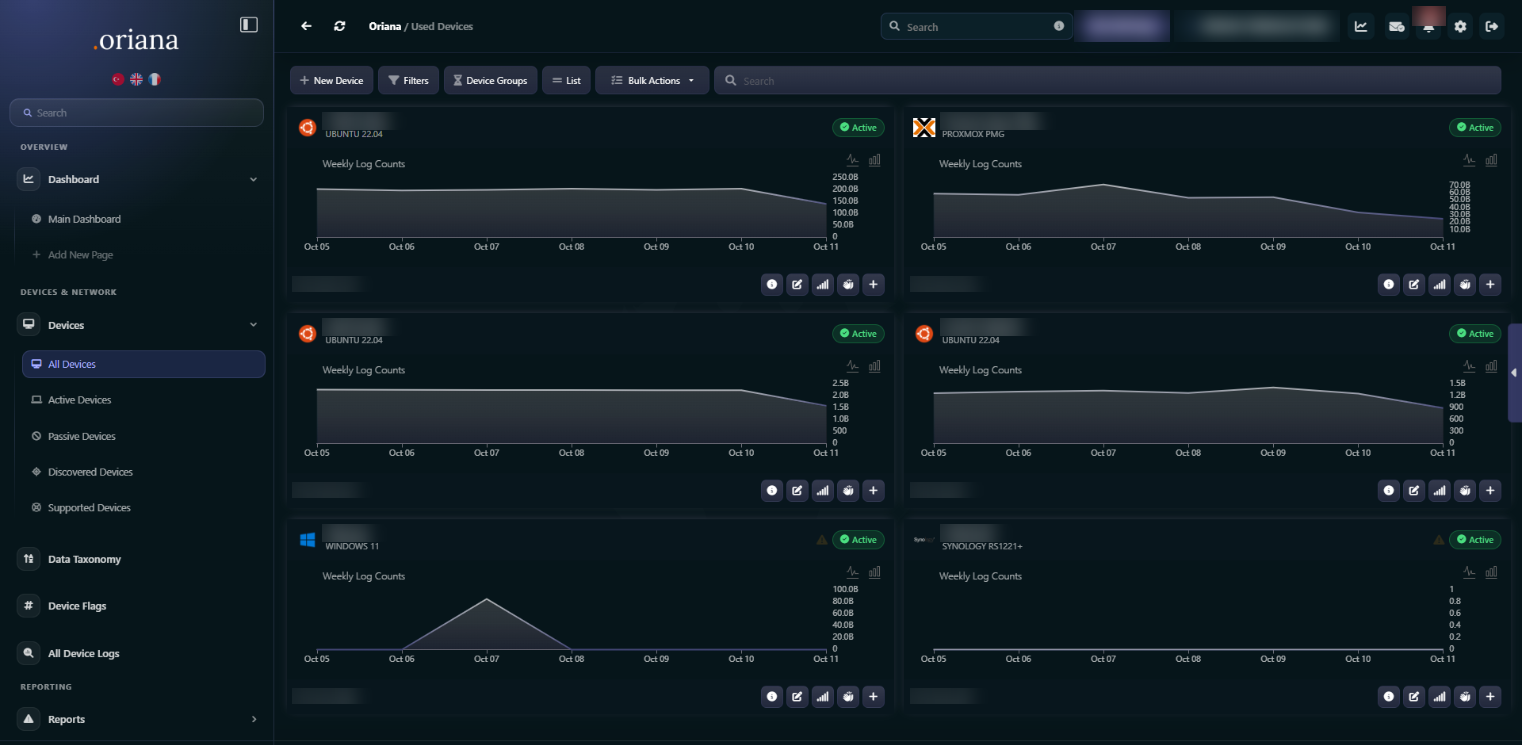The image size is (1522, 745).
Task: Select Supported Devices in sidebar
Action: tap(89, 508)
